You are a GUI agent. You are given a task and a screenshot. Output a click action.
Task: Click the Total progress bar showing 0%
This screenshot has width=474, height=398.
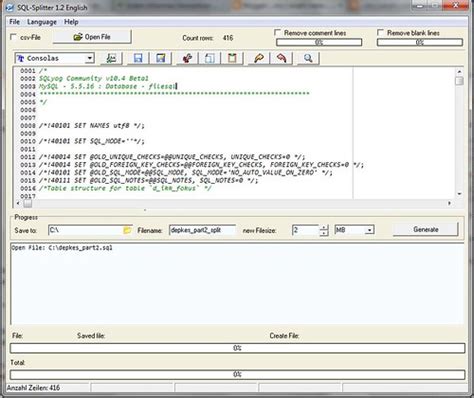[x=237, y=374]
